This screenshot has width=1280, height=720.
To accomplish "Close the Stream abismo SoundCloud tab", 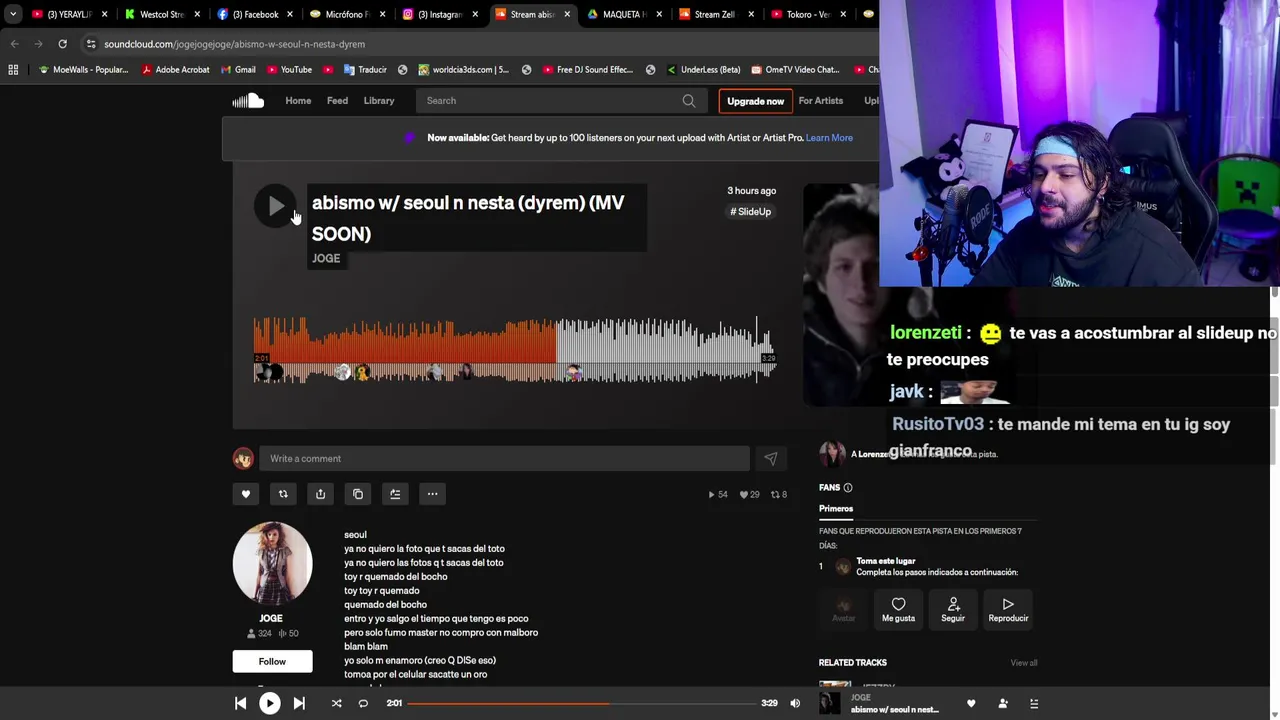I will coord(567,14).
